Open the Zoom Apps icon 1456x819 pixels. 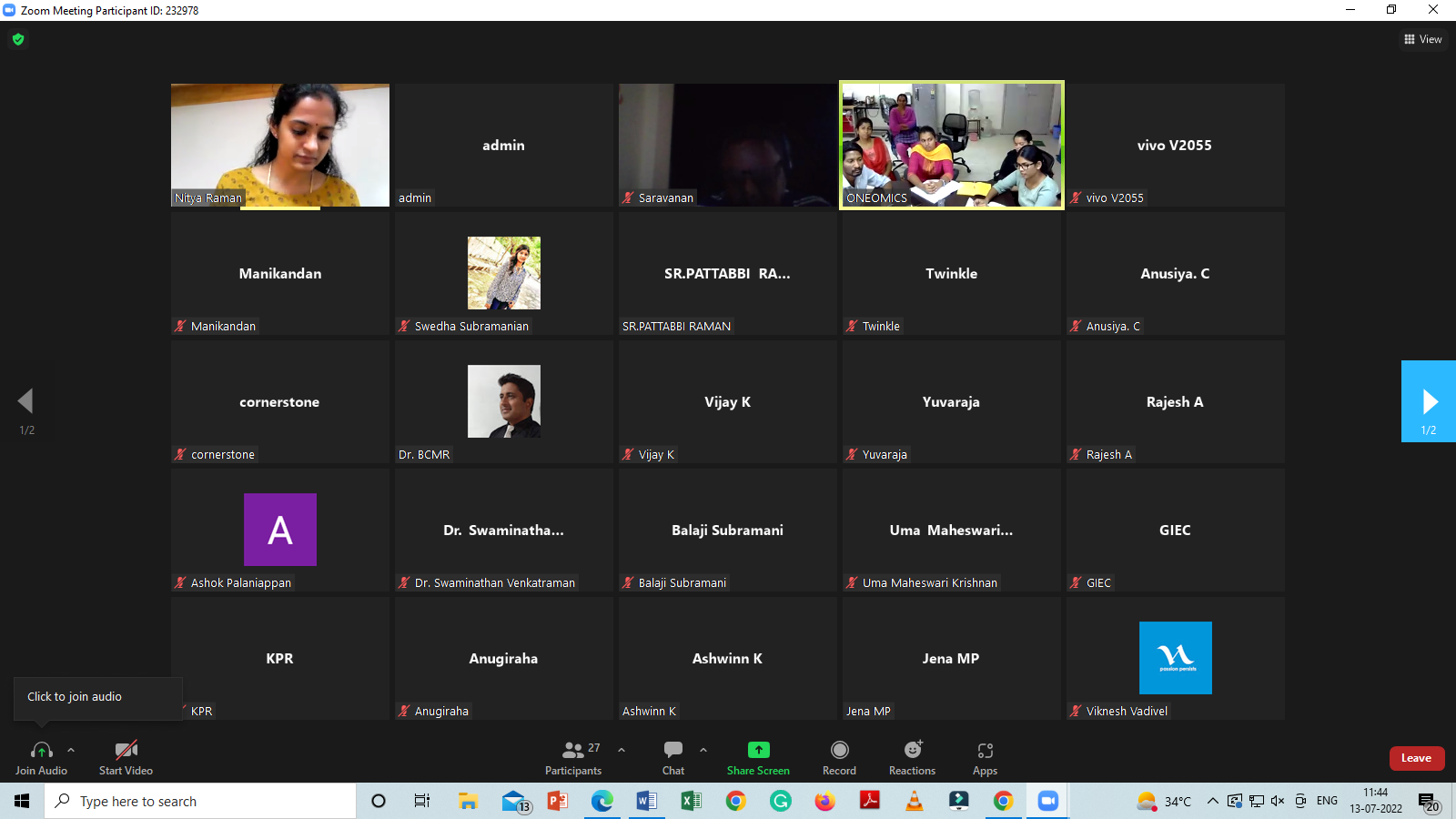pos(985,751)
